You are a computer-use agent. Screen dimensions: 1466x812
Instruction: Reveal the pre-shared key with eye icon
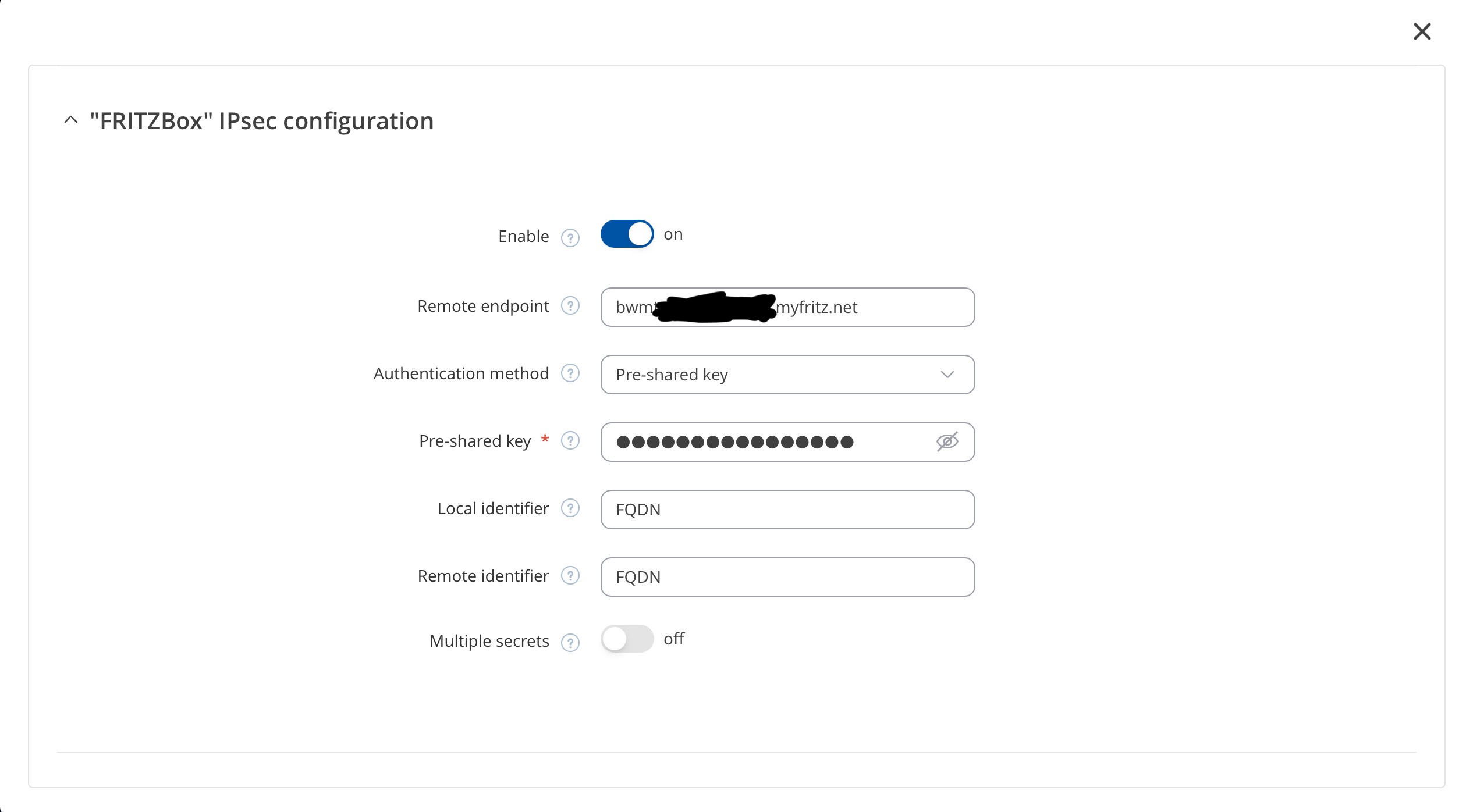(947, 441)
